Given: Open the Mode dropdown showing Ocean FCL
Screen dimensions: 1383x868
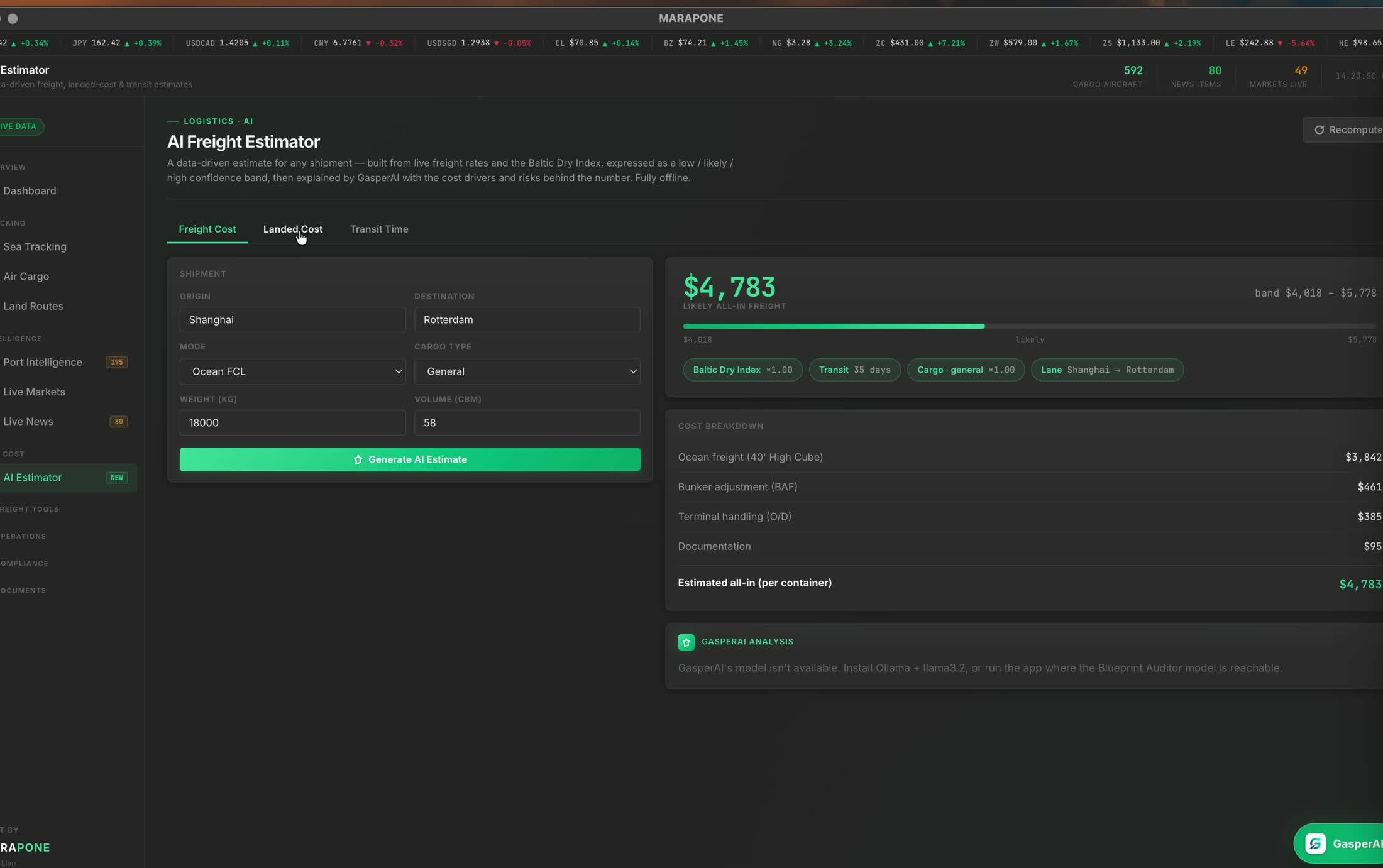Looking at the screenshot, I should (x=292, y=371).
